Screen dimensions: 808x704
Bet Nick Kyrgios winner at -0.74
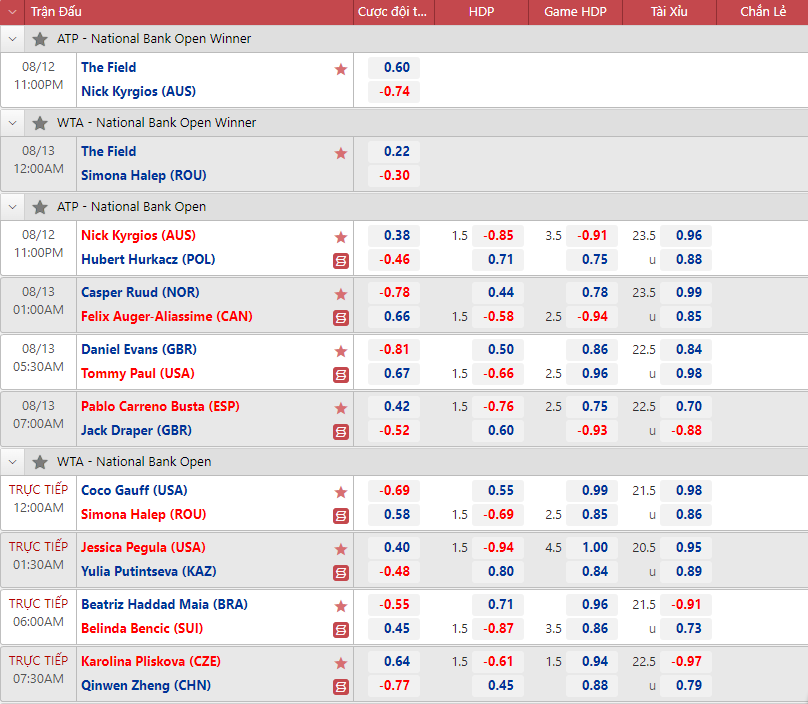(x=394, y=92)
